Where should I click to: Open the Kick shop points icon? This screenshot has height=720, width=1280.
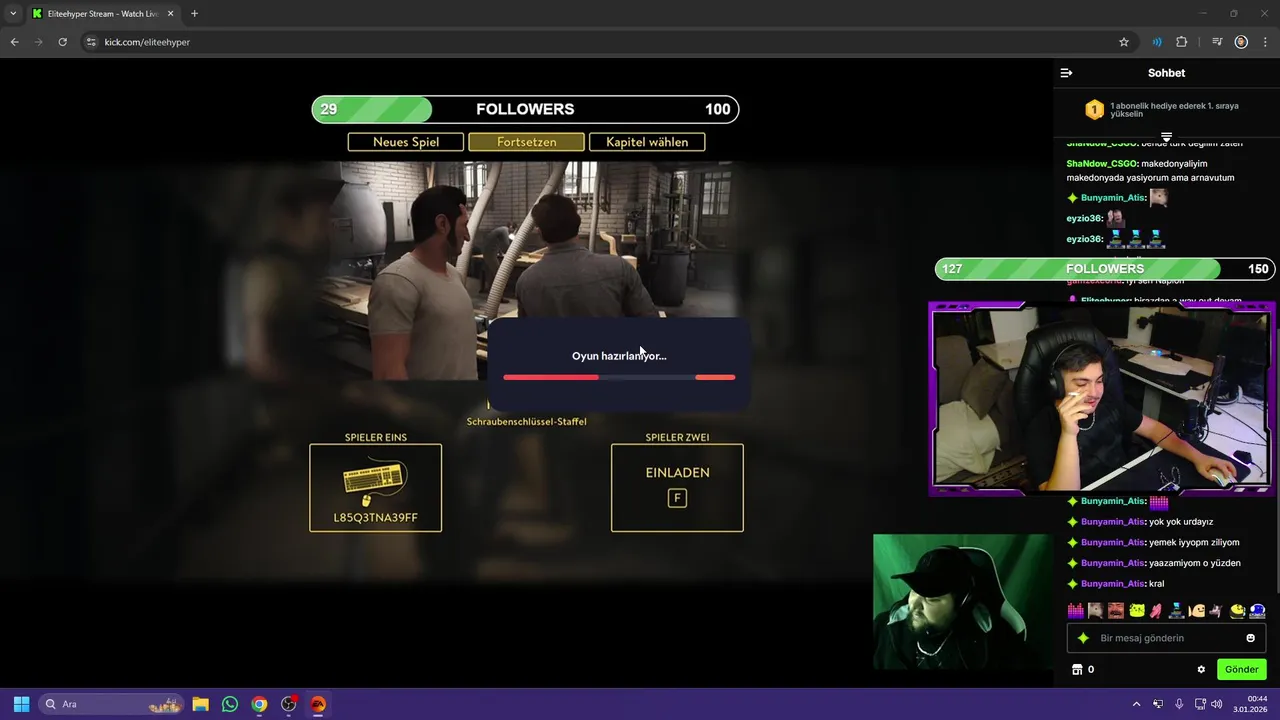1077,669
